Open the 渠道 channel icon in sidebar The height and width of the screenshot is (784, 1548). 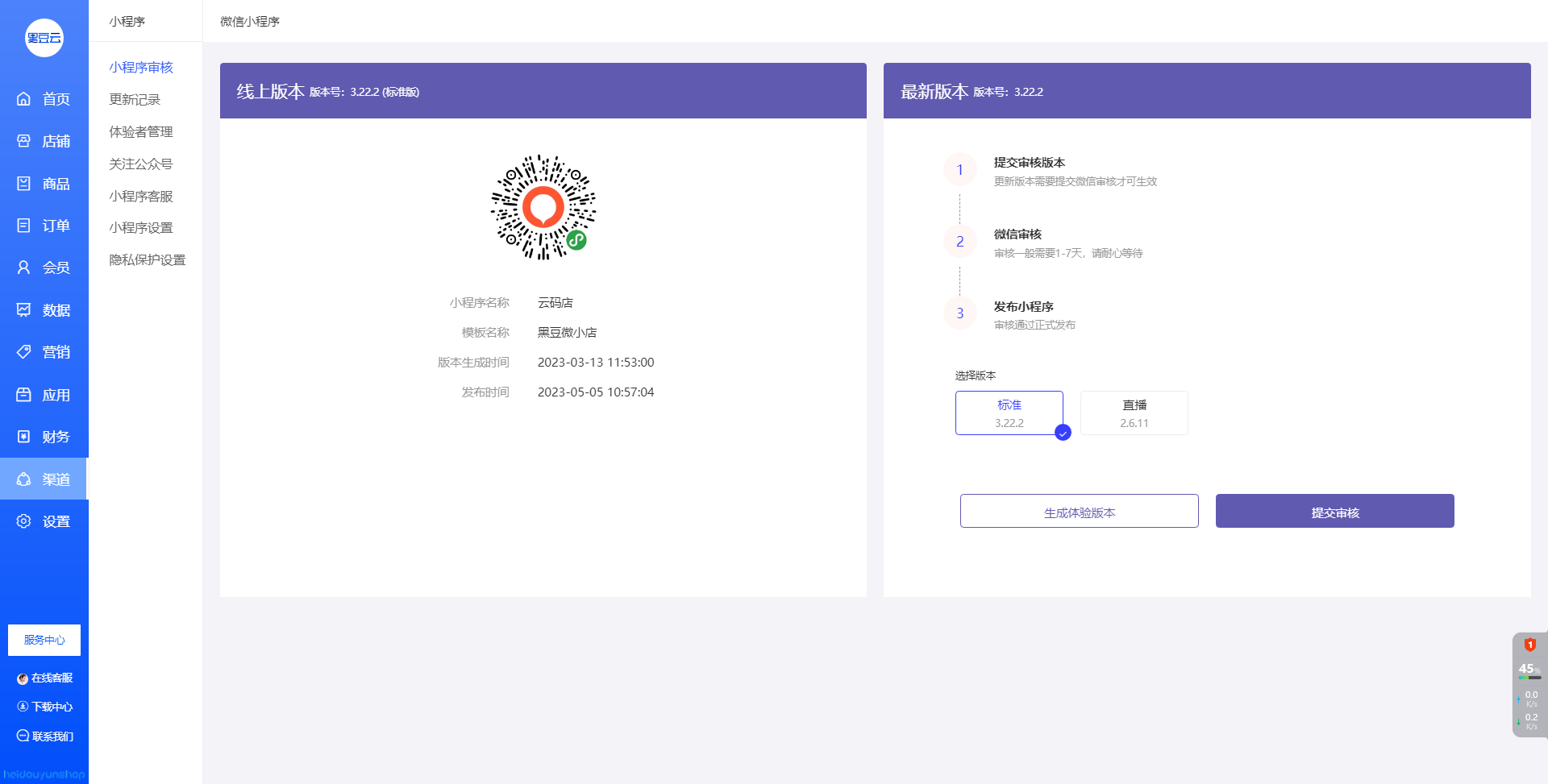coord(24,479)
